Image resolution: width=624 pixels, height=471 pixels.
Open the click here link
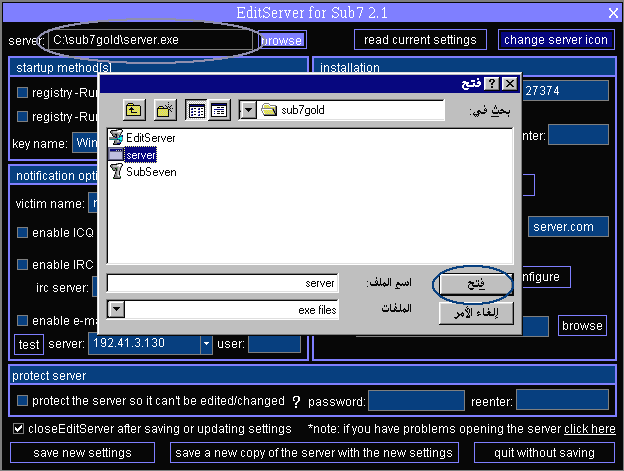pos(589,428)
